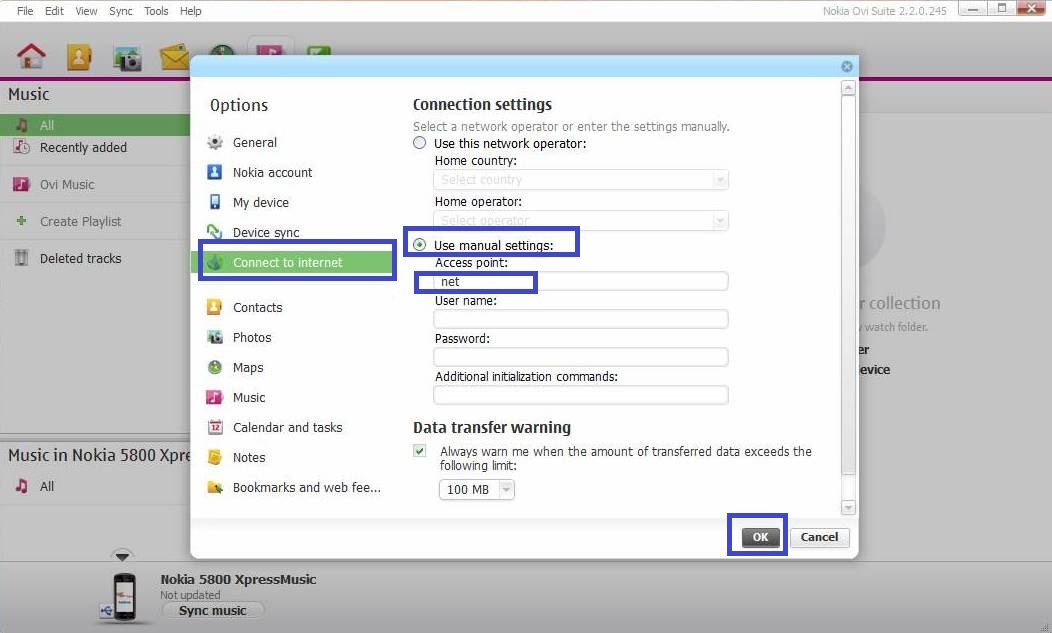Click the Bookmarks and web feeds icon

click(x=215, y=487)
